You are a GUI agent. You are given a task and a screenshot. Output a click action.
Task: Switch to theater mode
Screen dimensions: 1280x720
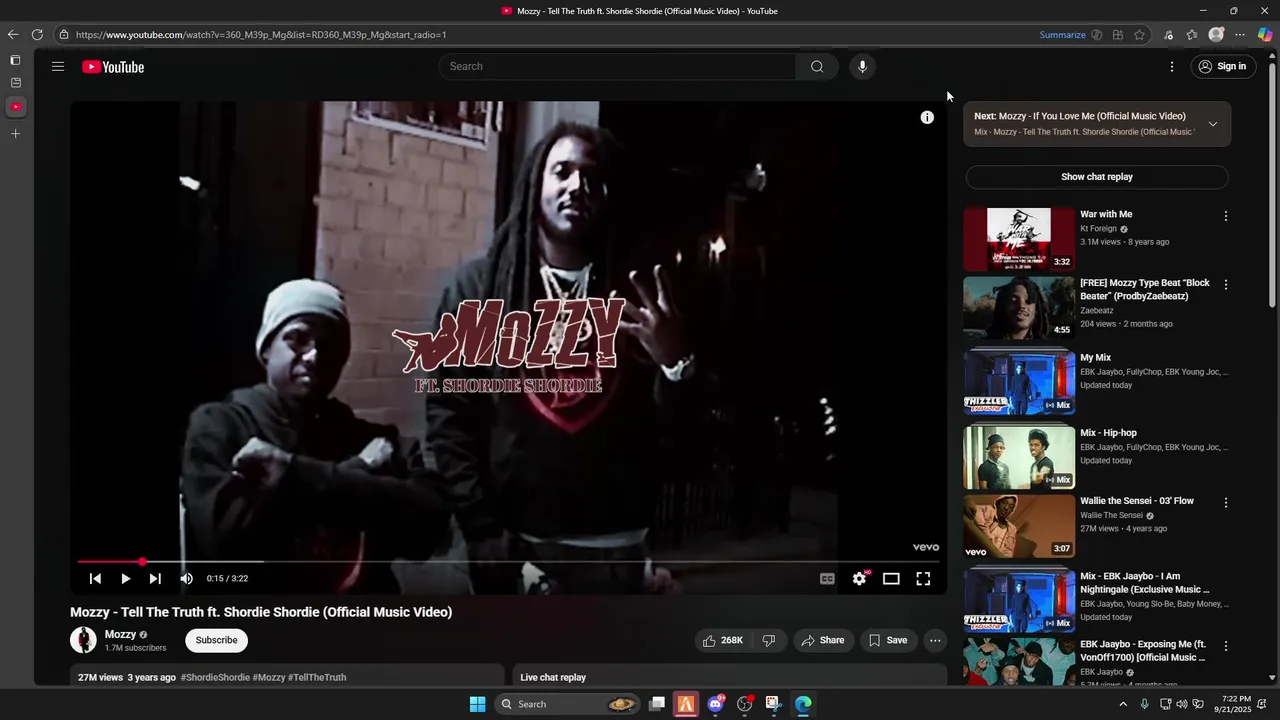pos(891,578)
